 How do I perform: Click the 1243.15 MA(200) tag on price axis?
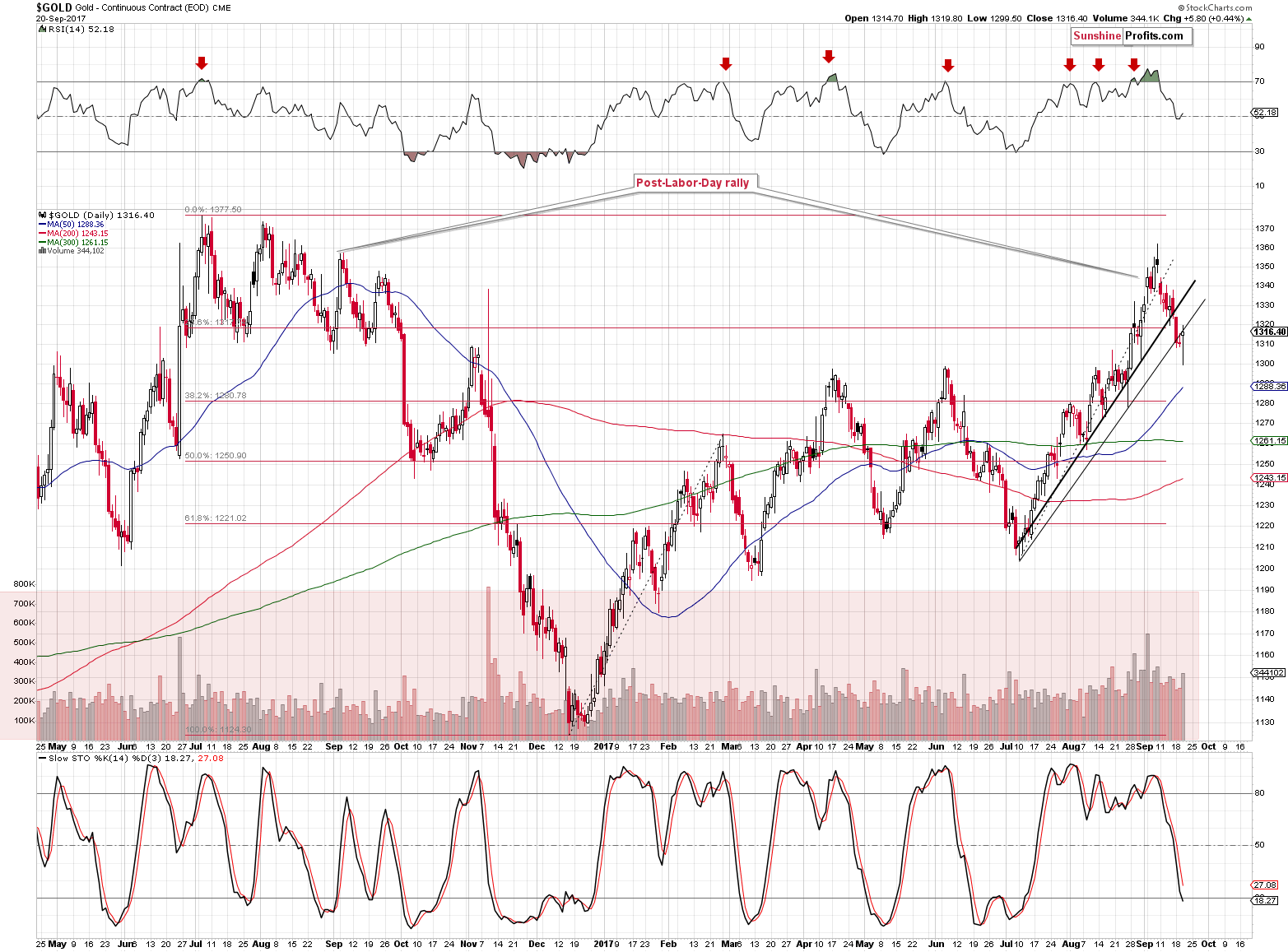tap(1268, 477)
